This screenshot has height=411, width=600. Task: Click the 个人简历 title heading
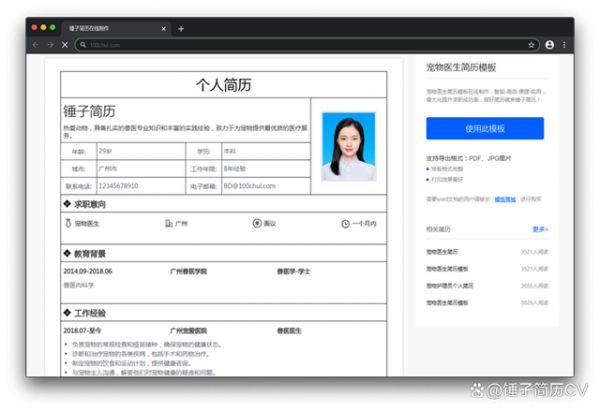tap(223, 83)
